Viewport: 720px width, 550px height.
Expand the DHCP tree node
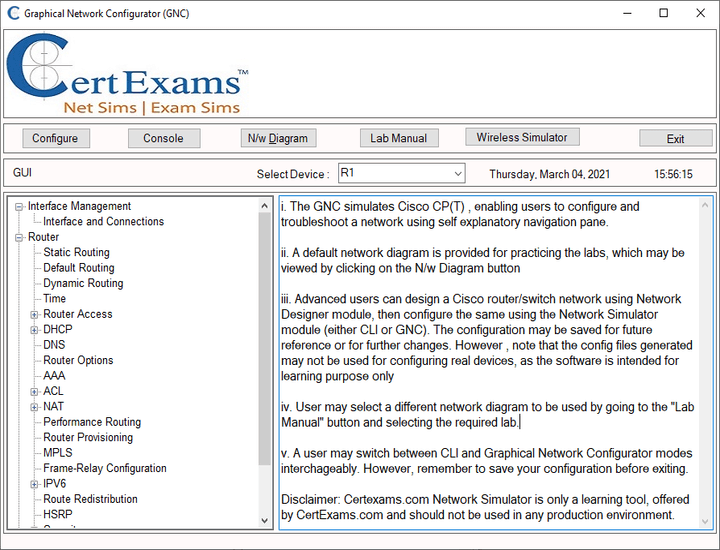pyautogui.click(x=34, y=330)
